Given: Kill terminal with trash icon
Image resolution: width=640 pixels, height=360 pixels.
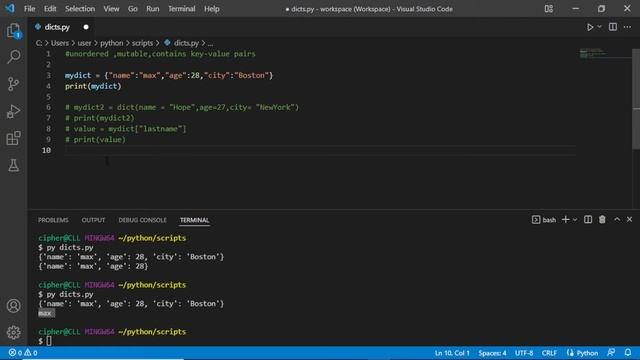Looking at the screenshot, I should 602,220.
